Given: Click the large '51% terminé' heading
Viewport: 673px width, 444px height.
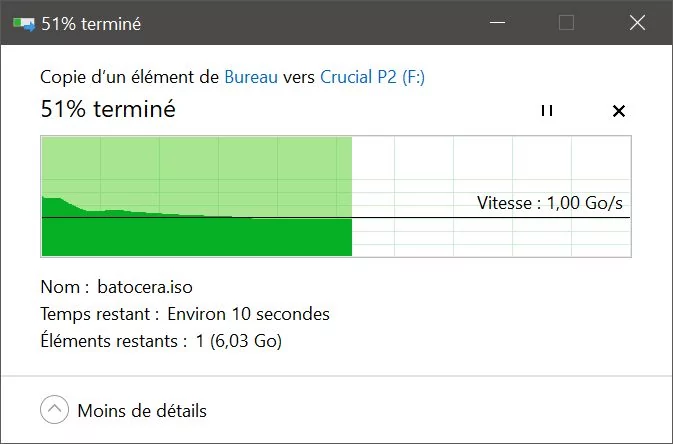Looking at the screenshot, I should click(x=108, y=109).
